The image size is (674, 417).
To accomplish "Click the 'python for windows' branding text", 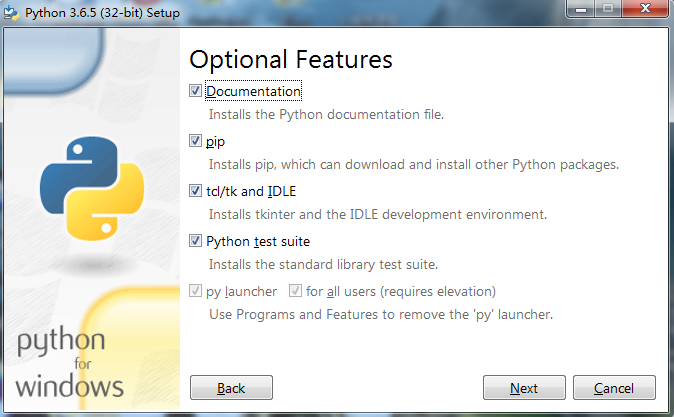I will coord(70,363).
